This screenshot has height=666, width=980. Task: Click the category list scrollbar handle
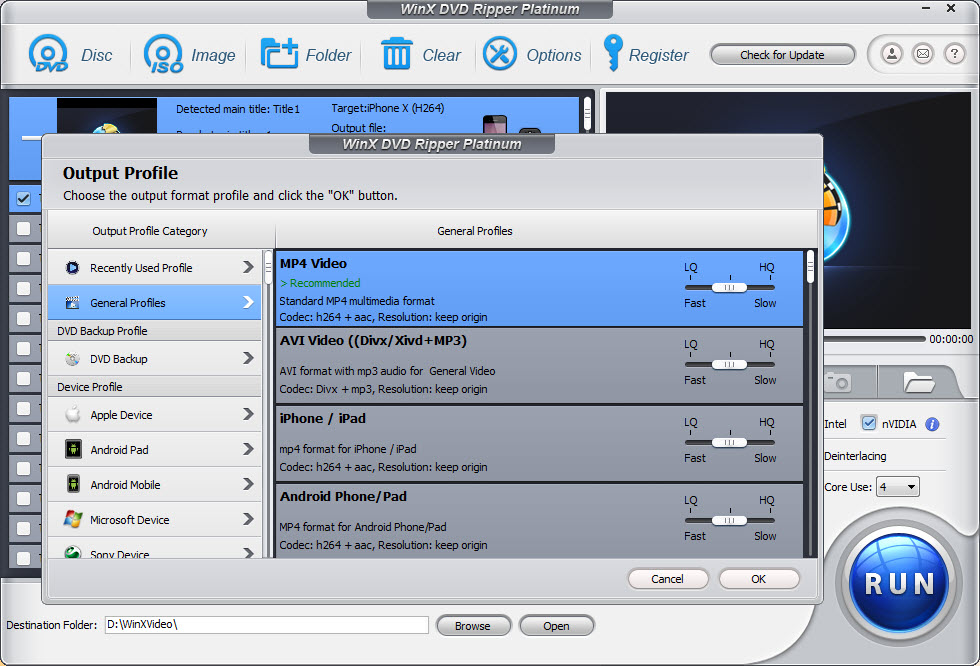pos(268,267)
